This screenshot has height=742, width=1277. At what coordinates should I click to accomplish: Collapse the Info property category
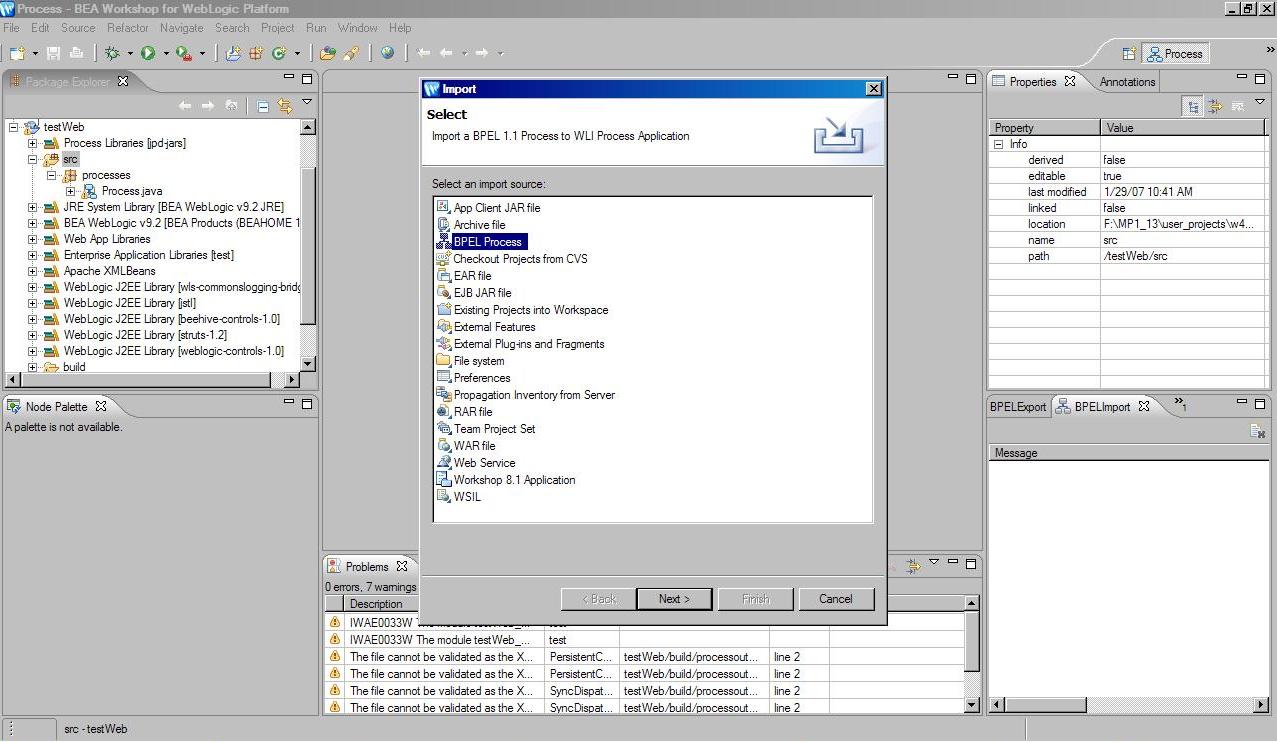click(998, 144)
